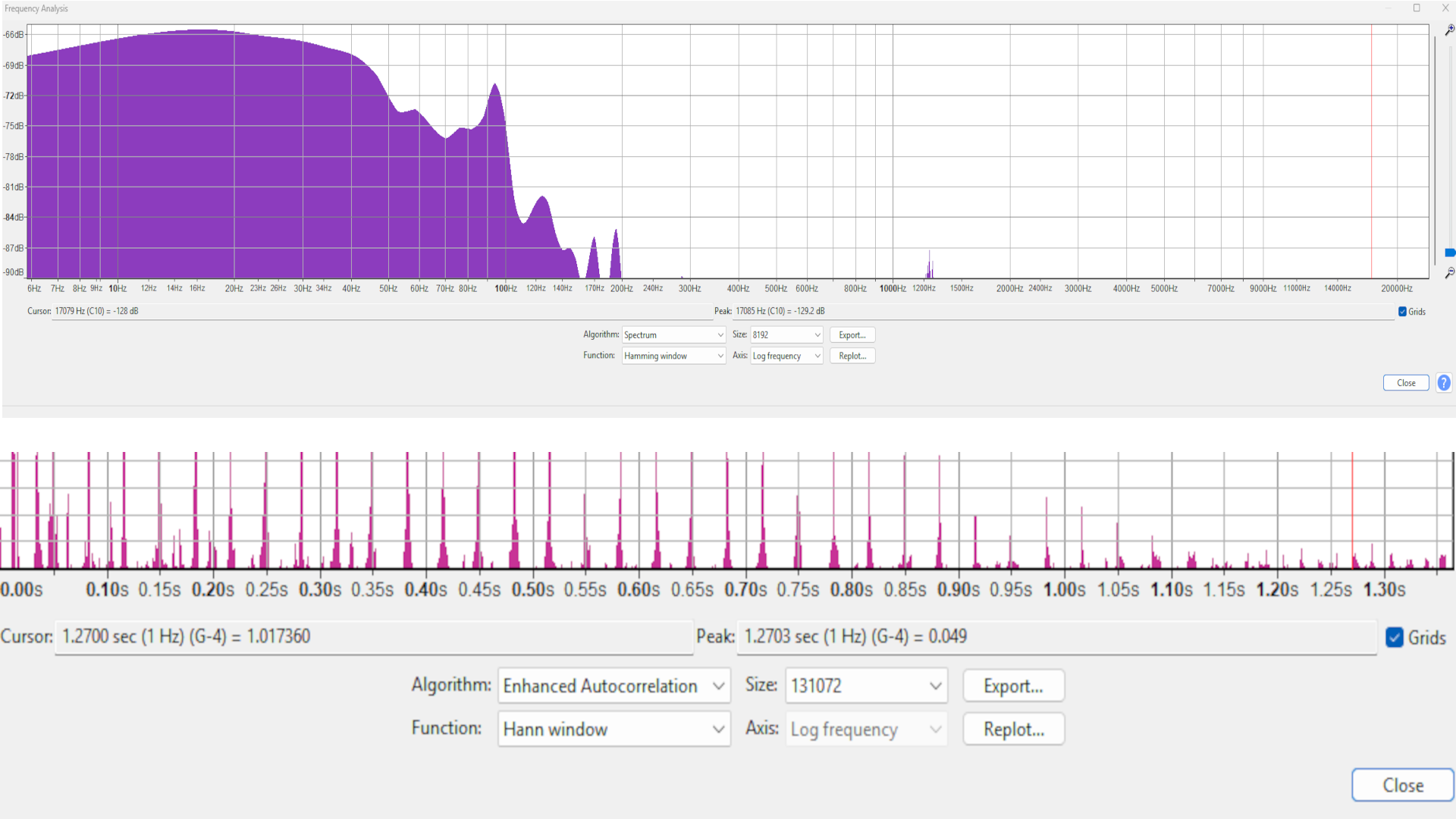This screenshot has height=819, width=1456.
Task: Click the blue vertical zoom slider handle
Action: click(1449, 253)
